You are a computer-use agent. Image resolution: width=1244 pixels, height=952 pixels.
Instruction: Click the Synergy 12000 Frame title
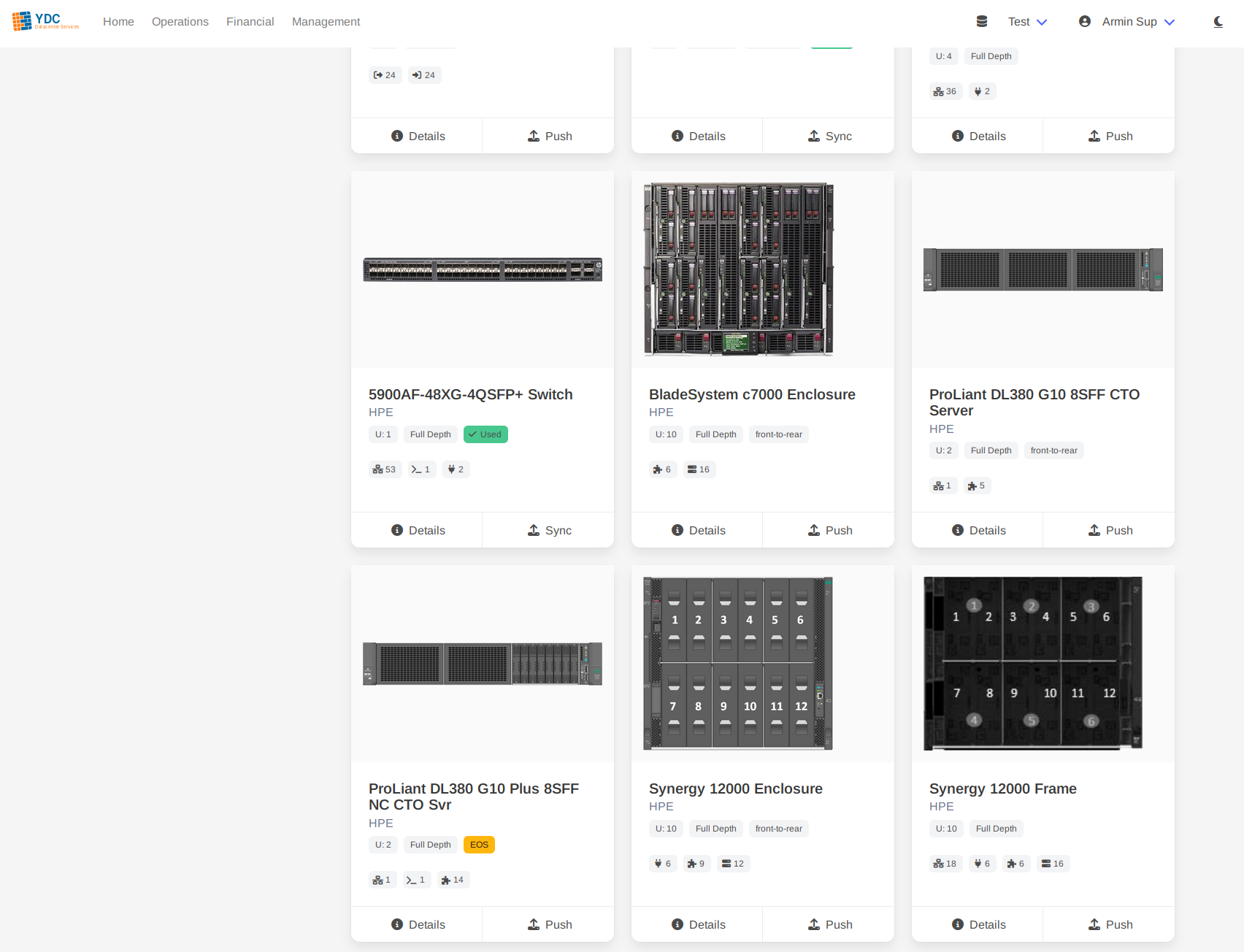1003,788
